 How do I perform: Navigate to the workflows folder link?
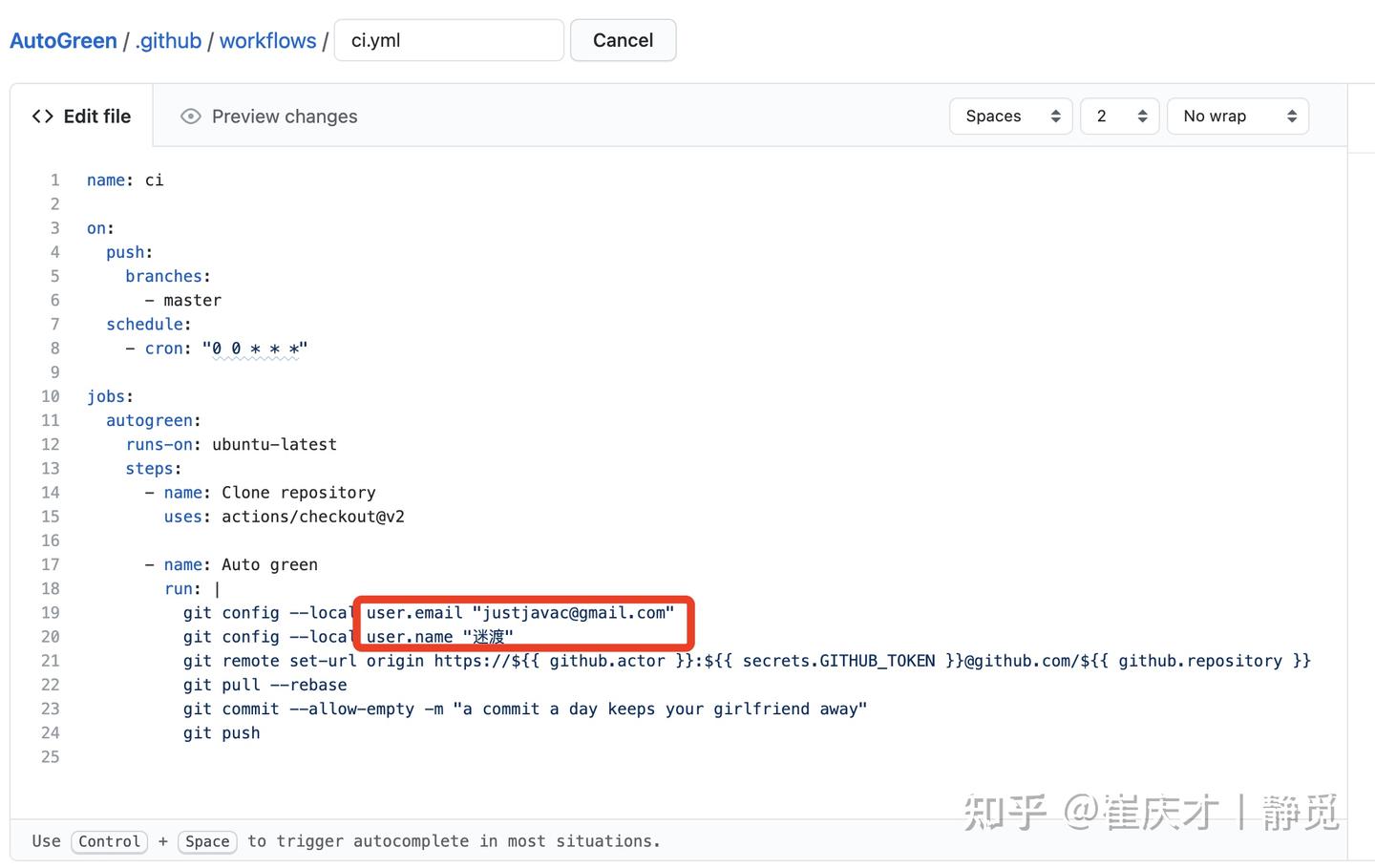point(267,40)
